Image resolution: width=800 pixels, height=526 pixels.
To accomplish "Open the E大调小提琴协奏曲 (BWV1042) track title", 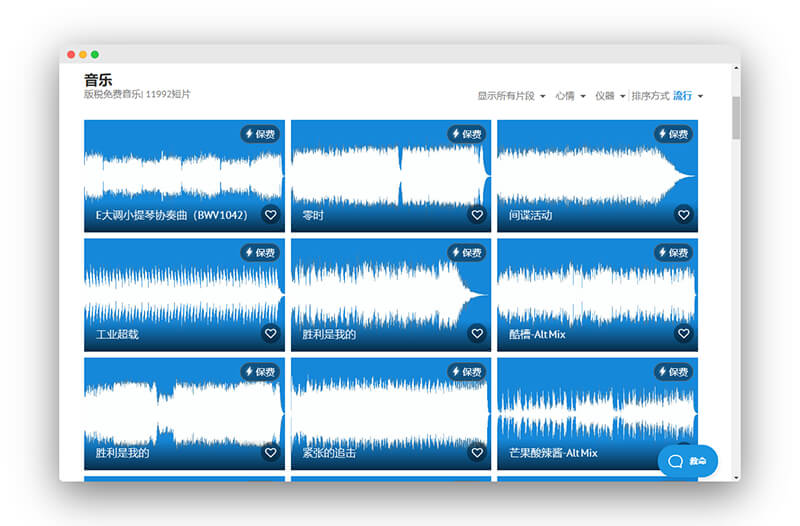I will (170, 215).
